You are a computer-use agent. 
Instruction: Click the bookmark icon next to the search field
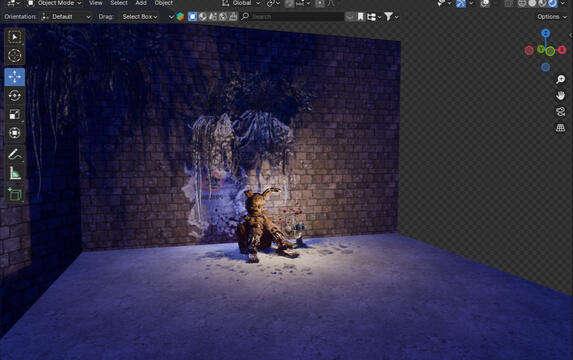(361, 16)
